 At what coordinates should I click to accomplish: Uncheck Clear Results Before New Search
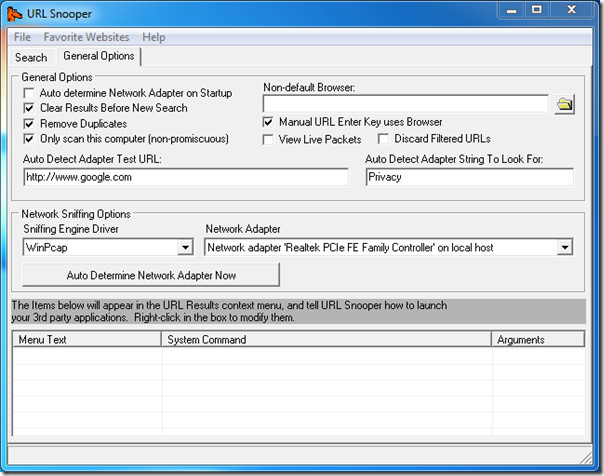(x=29, y=108)
